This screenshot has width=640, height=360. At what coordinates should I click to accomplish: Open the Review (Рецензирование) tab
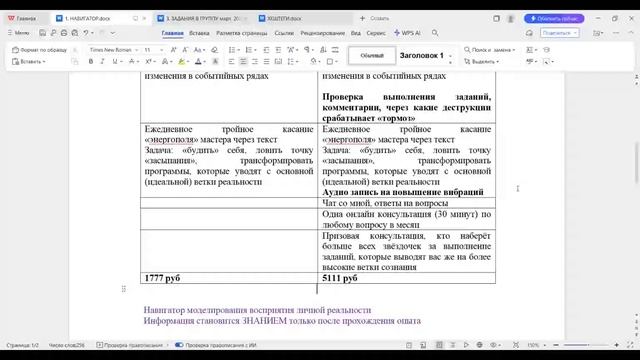click(322, 33)
